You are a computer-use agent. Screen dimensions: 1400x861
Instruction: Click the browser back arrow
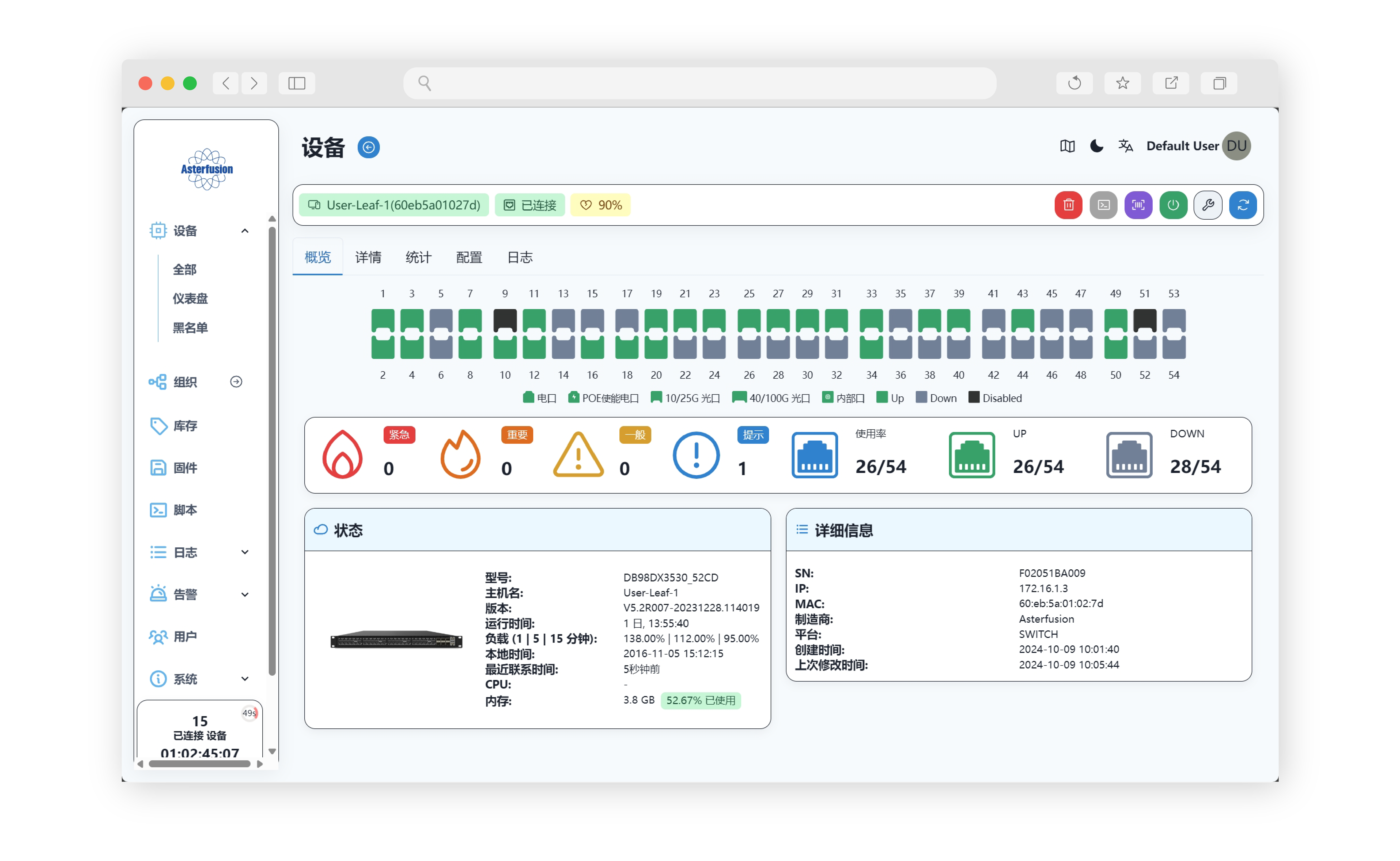coord(226,83)
